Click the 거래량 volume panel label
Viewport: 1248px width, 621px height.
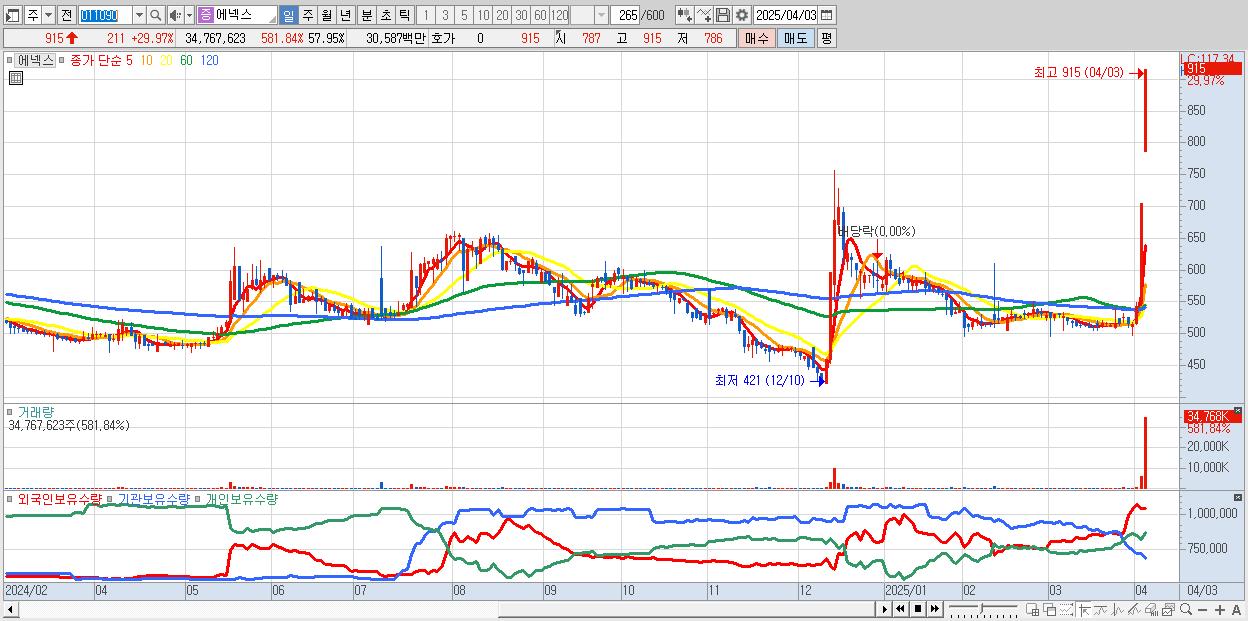(x=36, y=411)
